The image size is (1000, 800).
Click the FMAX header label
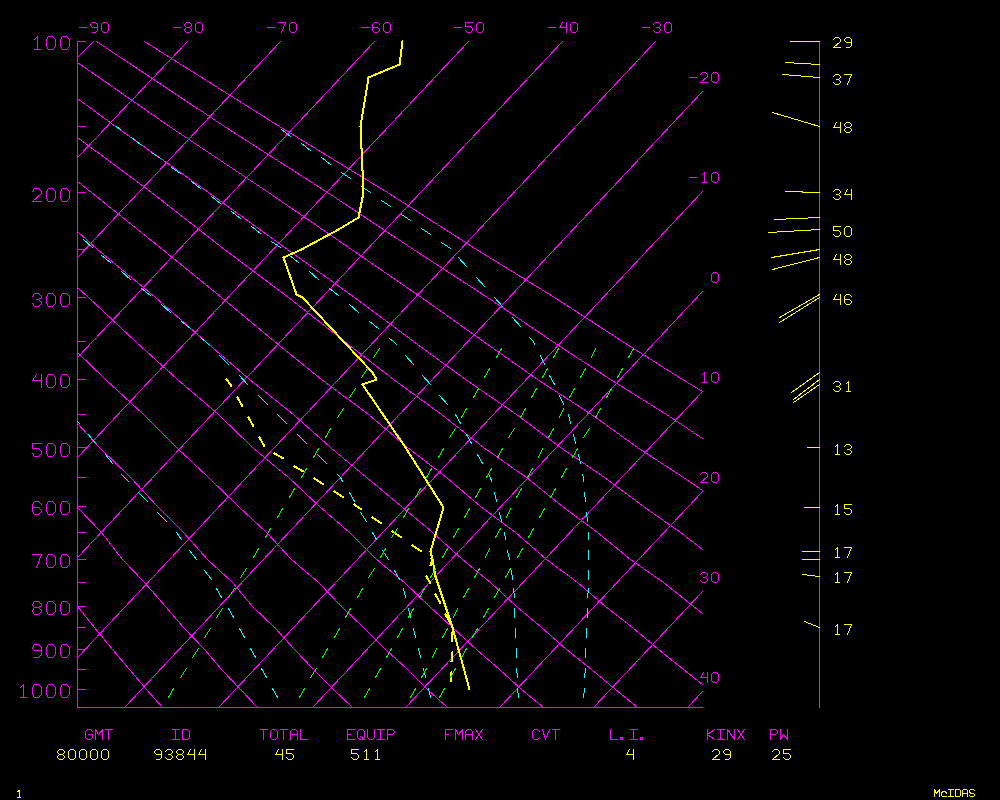[x=463, y=735]
